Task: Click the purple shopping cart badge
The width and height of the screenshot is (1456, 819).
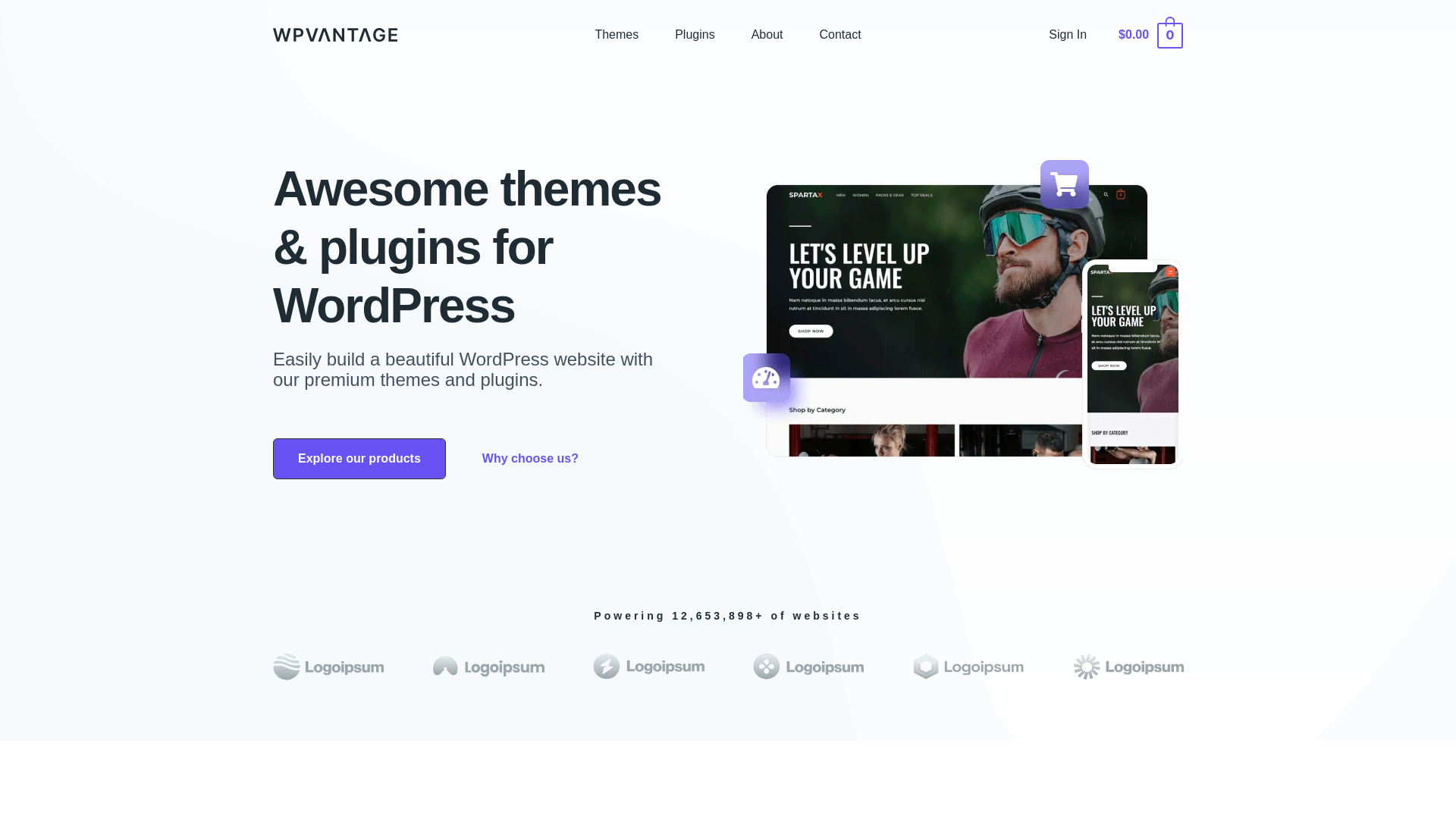Action: click(x=1064, y=184)
